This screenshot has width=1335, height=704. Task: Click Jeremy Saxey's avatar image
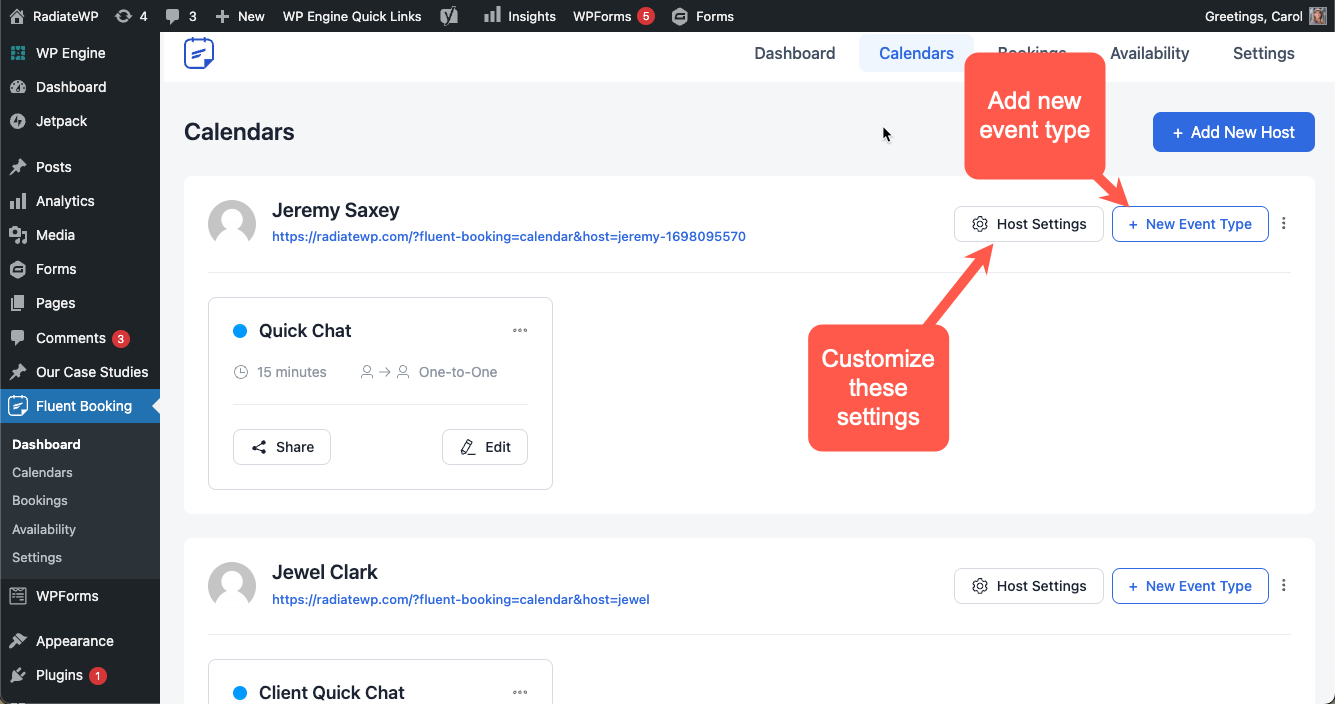click(232, 224)
